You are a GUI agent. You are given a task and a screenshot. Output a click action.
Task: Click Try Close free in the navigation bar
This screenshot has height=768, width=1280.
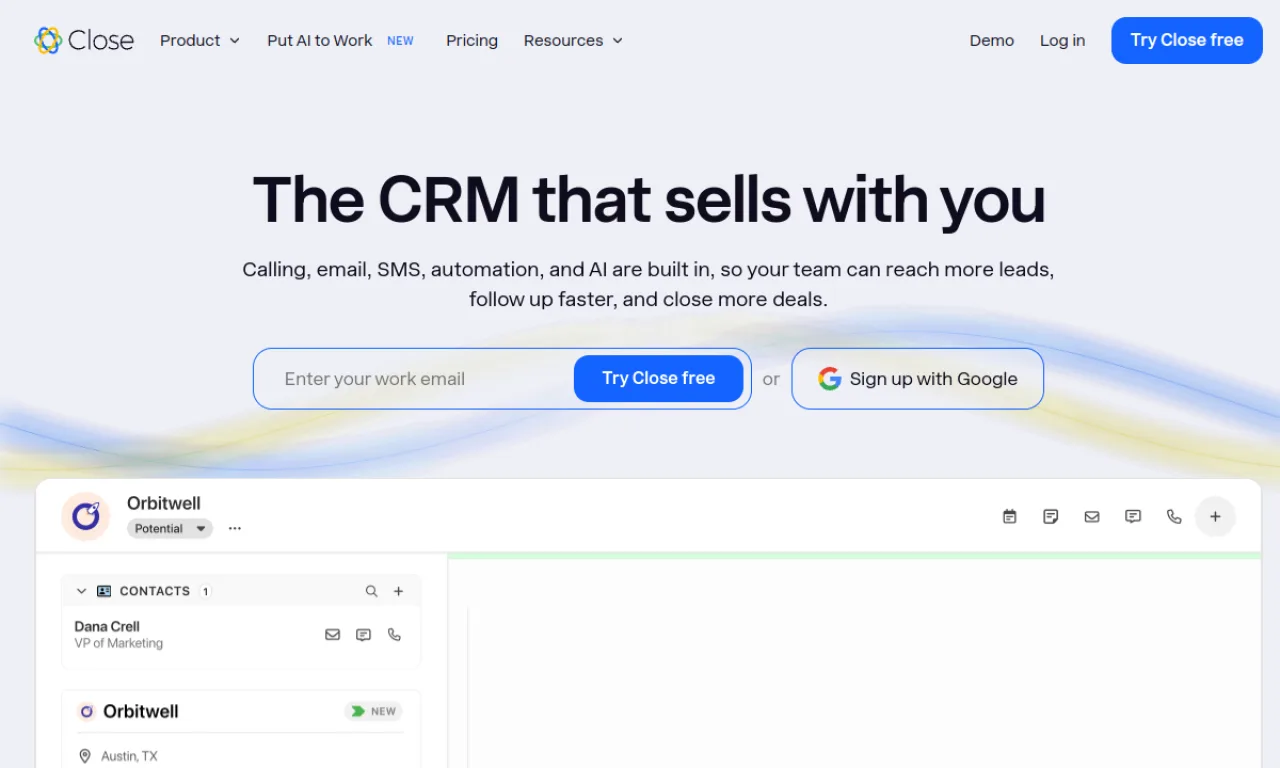tap(1187, 40)
